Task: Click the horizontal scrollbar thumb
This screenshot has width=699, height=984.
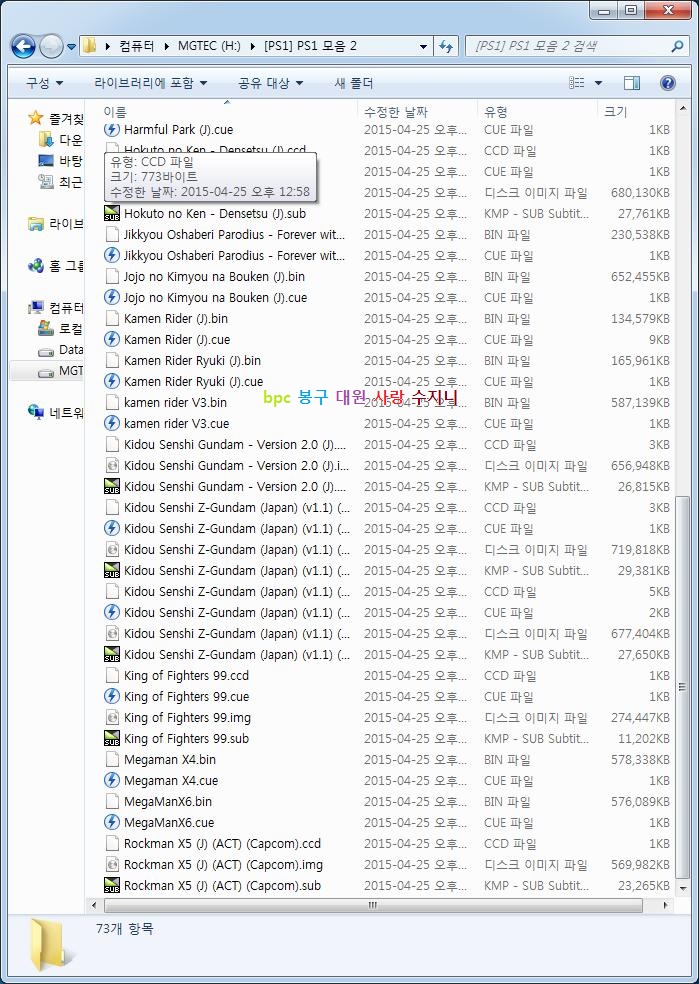Action: click(373, 906)
